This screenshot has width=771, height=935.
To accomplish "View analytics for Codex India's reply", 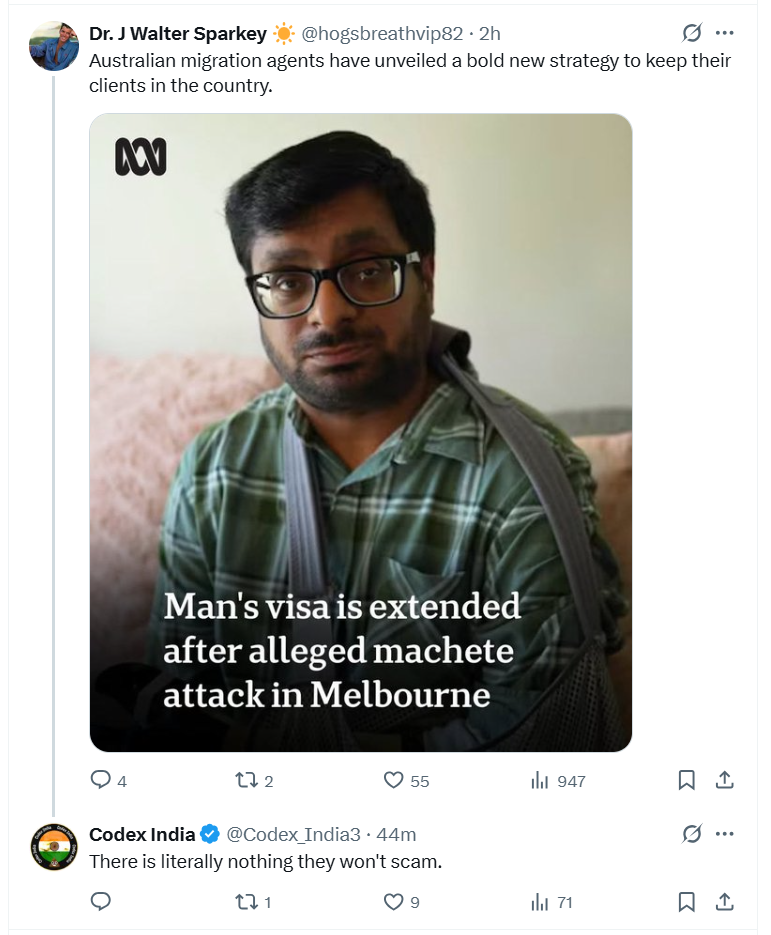I will [x=540, y=902].
